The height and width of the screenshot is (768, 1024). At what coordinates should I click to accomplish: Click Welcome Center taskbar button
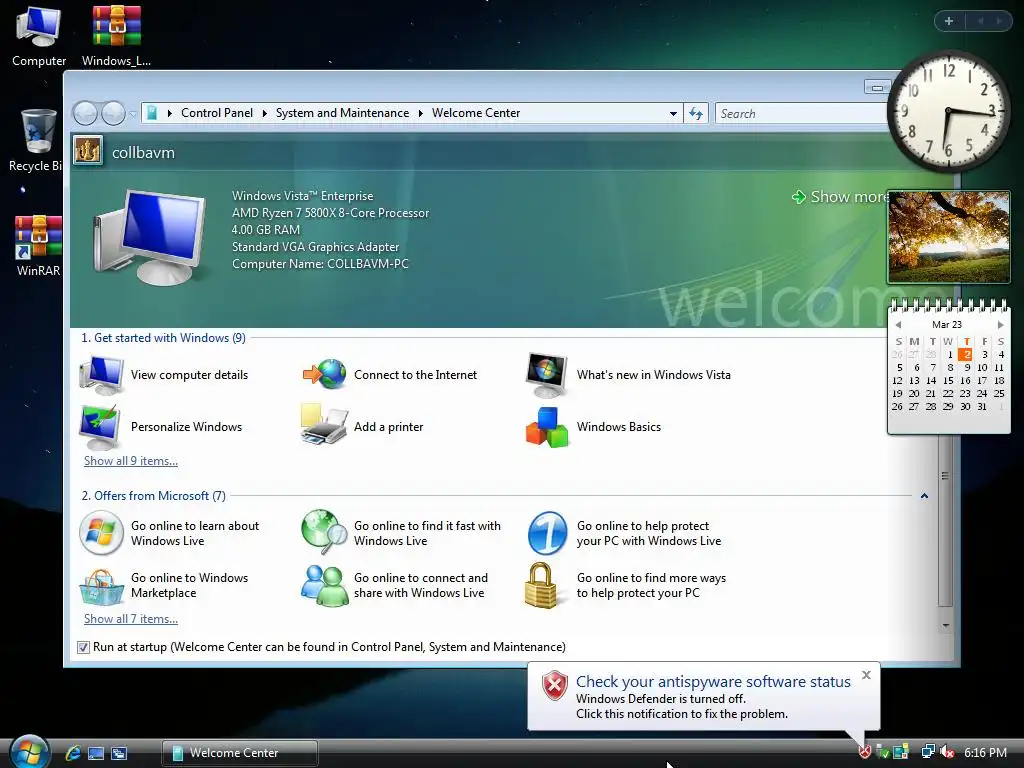point(240,753)
